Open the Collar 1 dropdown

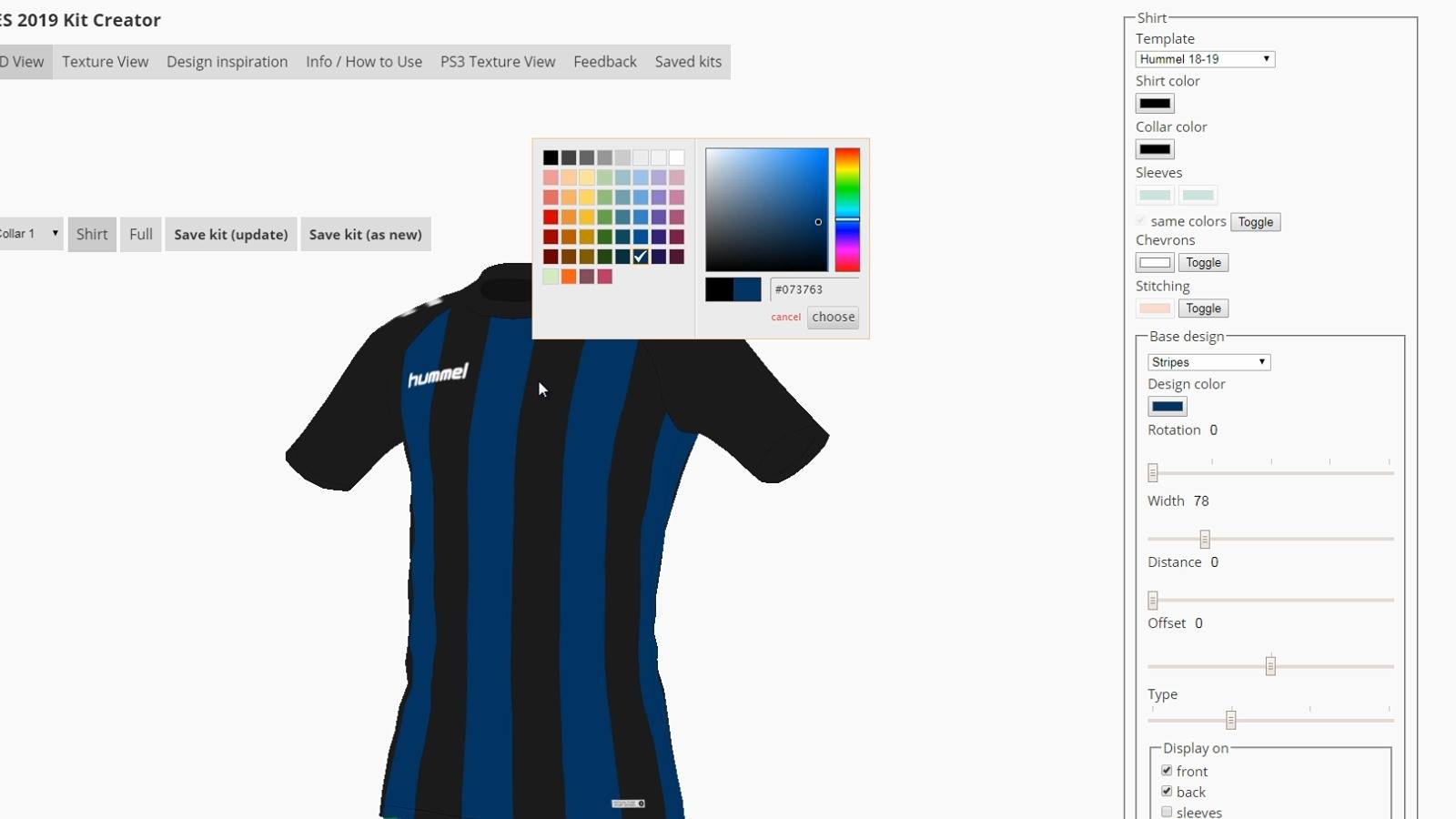click(x=30, y=234)
